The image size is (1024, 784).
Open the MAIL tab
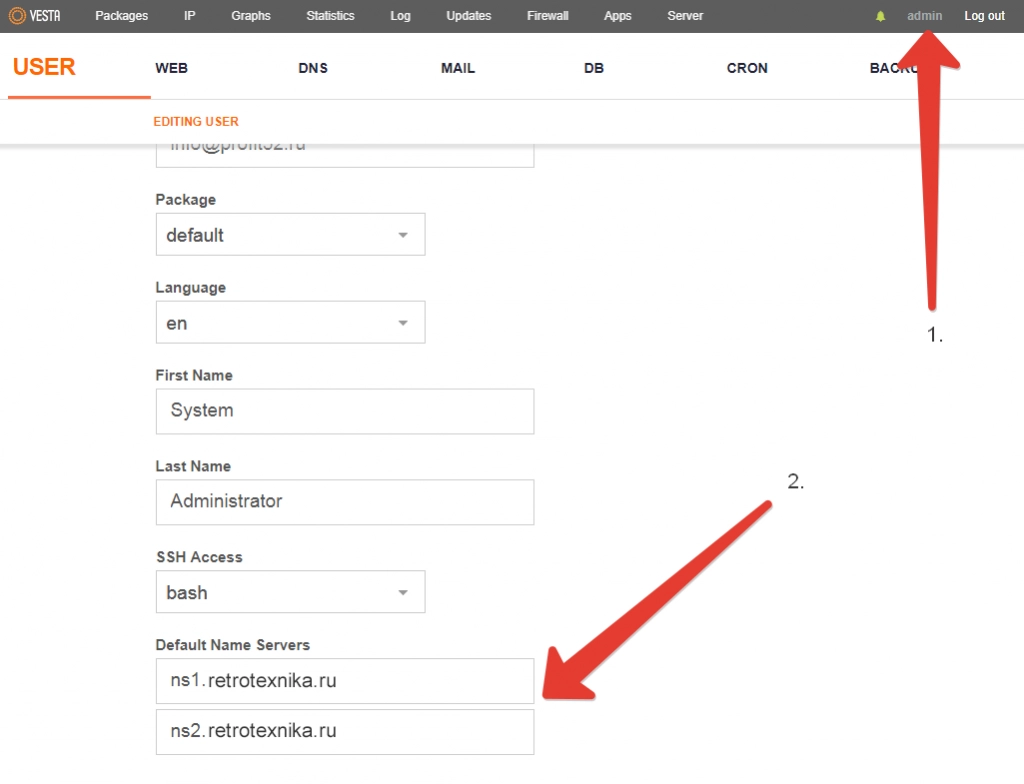tap(458, 69)
